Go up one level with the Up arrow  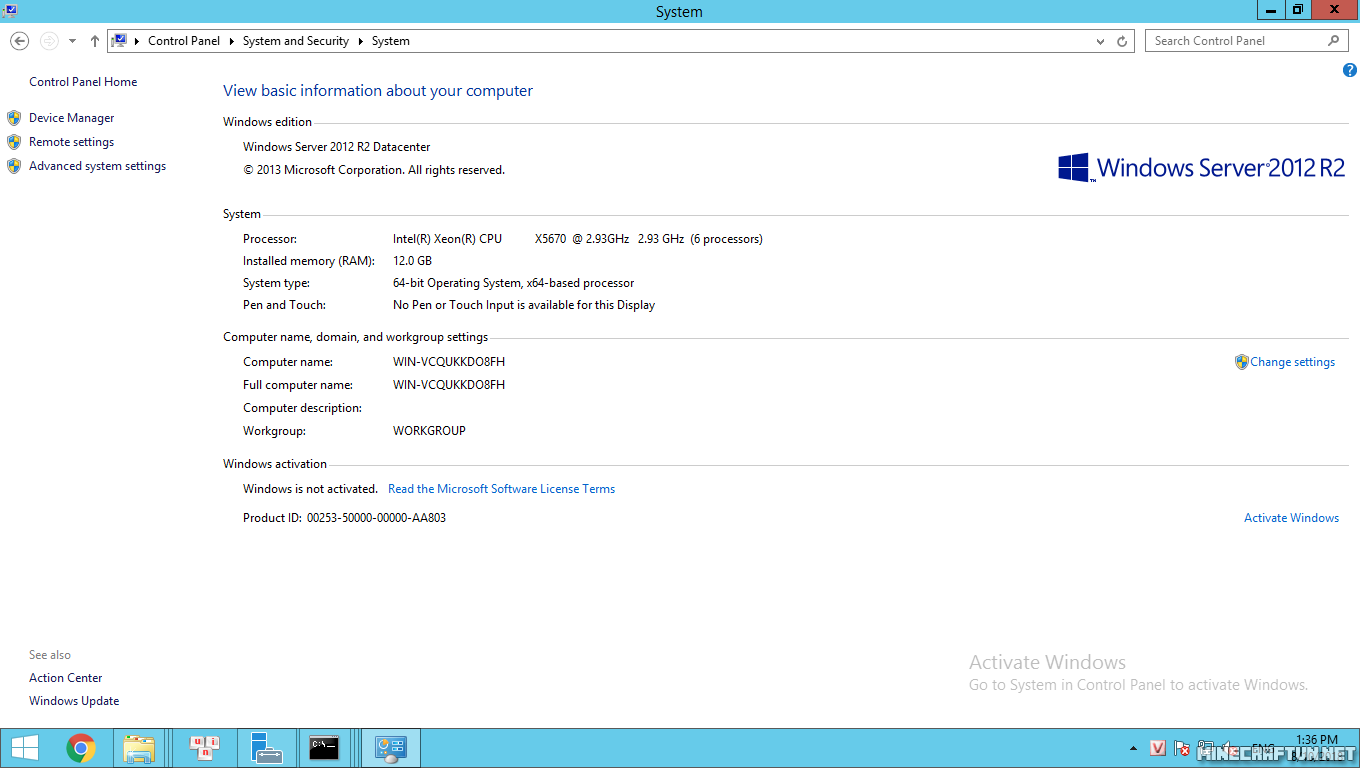pyautogui.click(x=95, y=41)
